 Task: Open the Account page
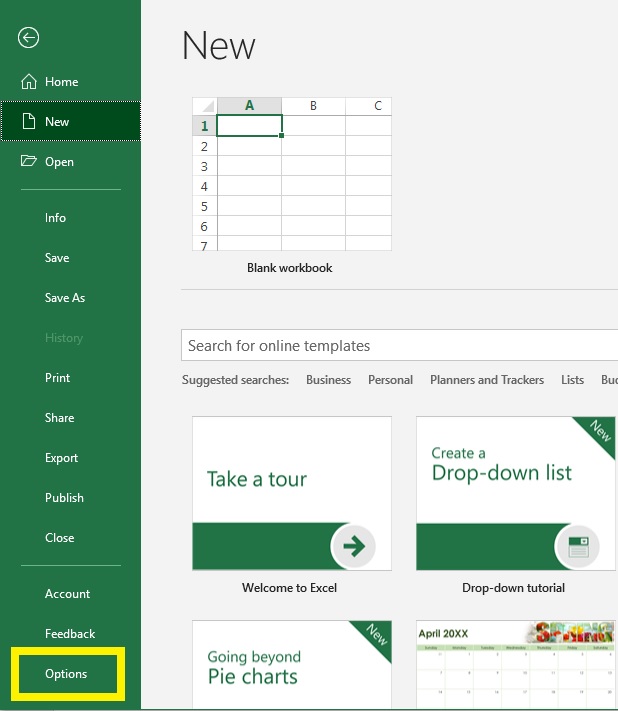point(68,594)
